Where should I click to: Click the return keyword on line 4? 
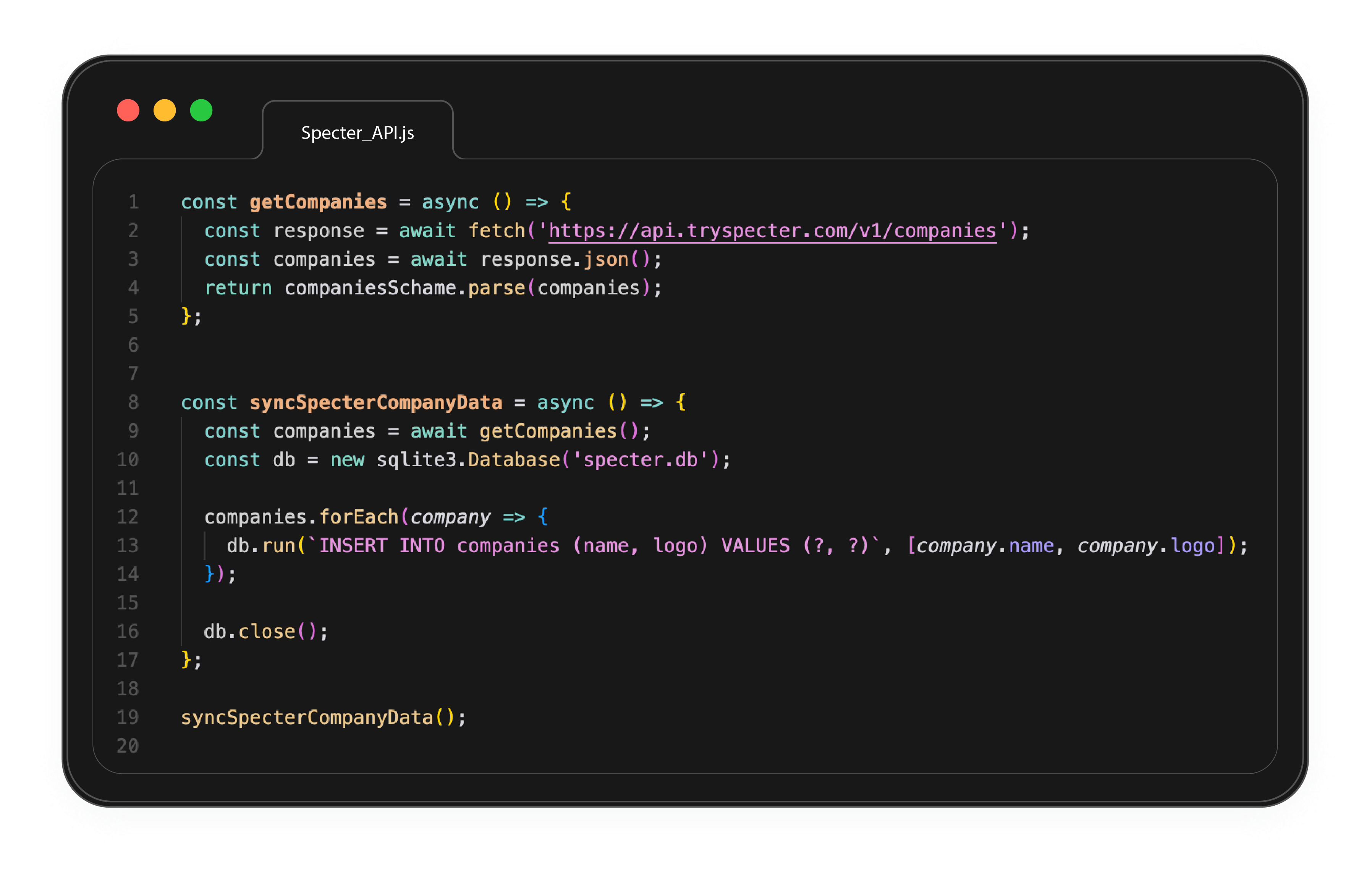(238, 288)
